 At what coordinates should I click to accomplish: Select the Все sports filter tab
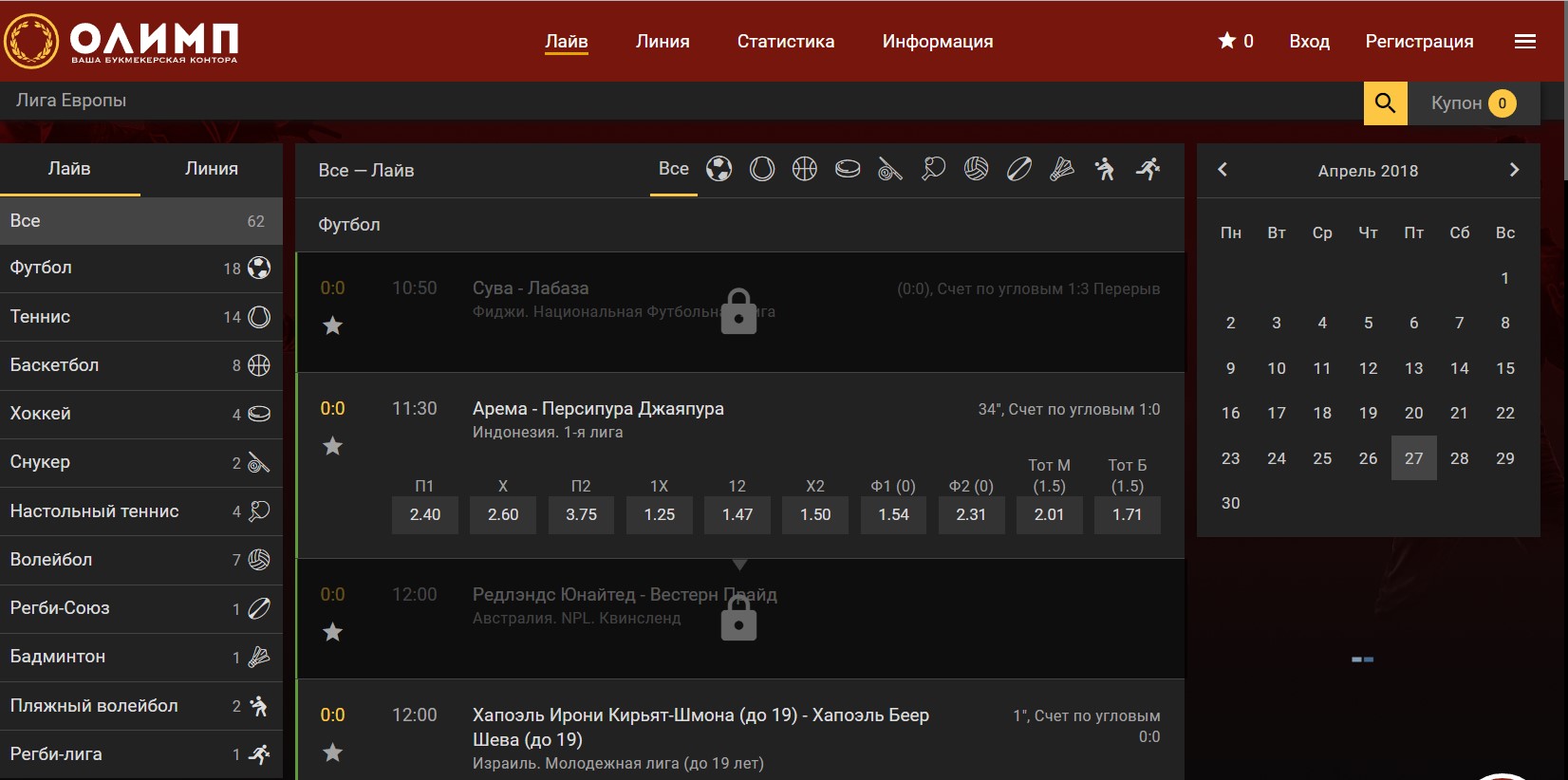[674, 170]
